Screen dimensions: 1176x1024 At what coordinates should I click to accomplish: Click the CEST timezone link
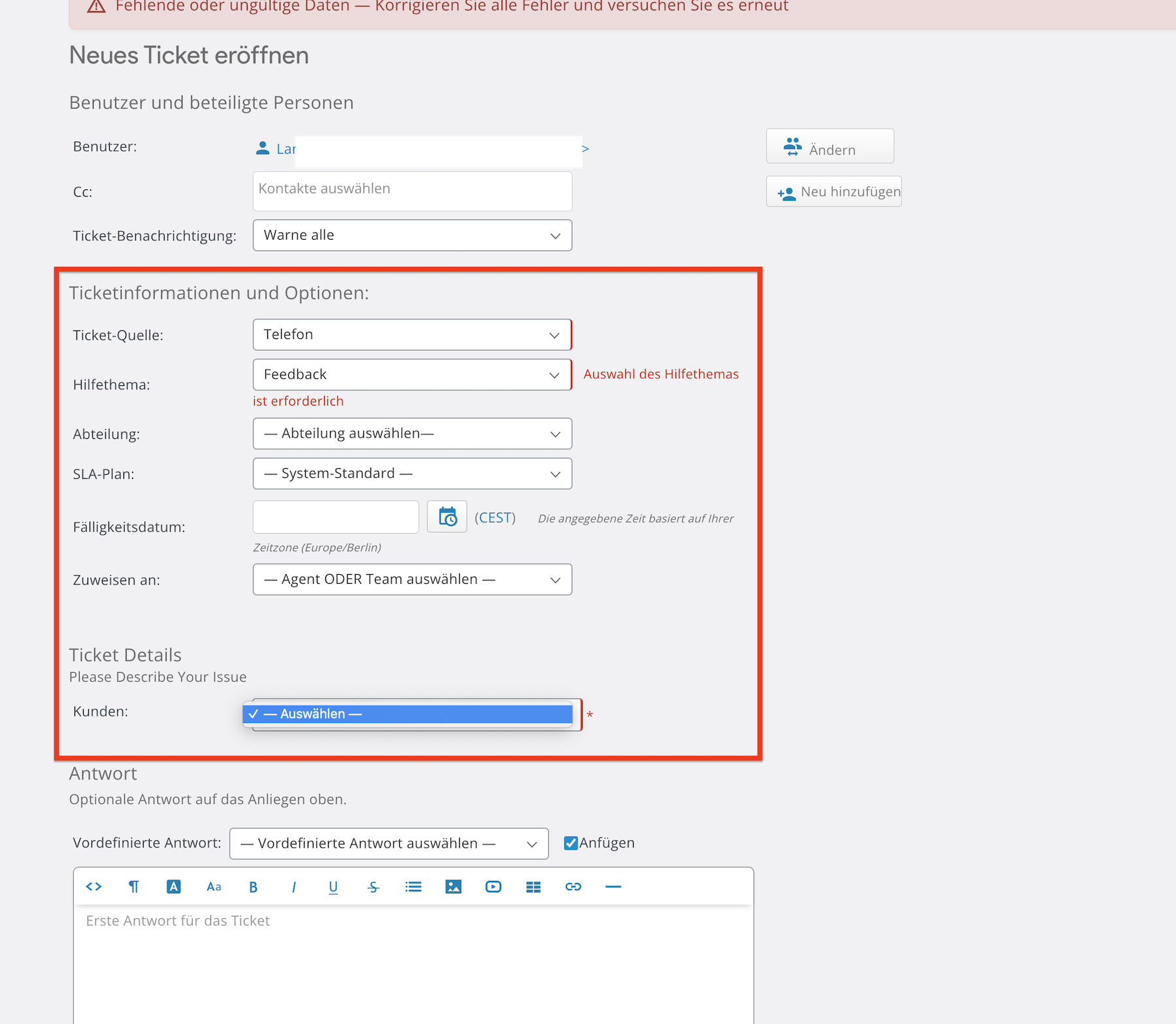pyautogui.click(x=495, y=517)
